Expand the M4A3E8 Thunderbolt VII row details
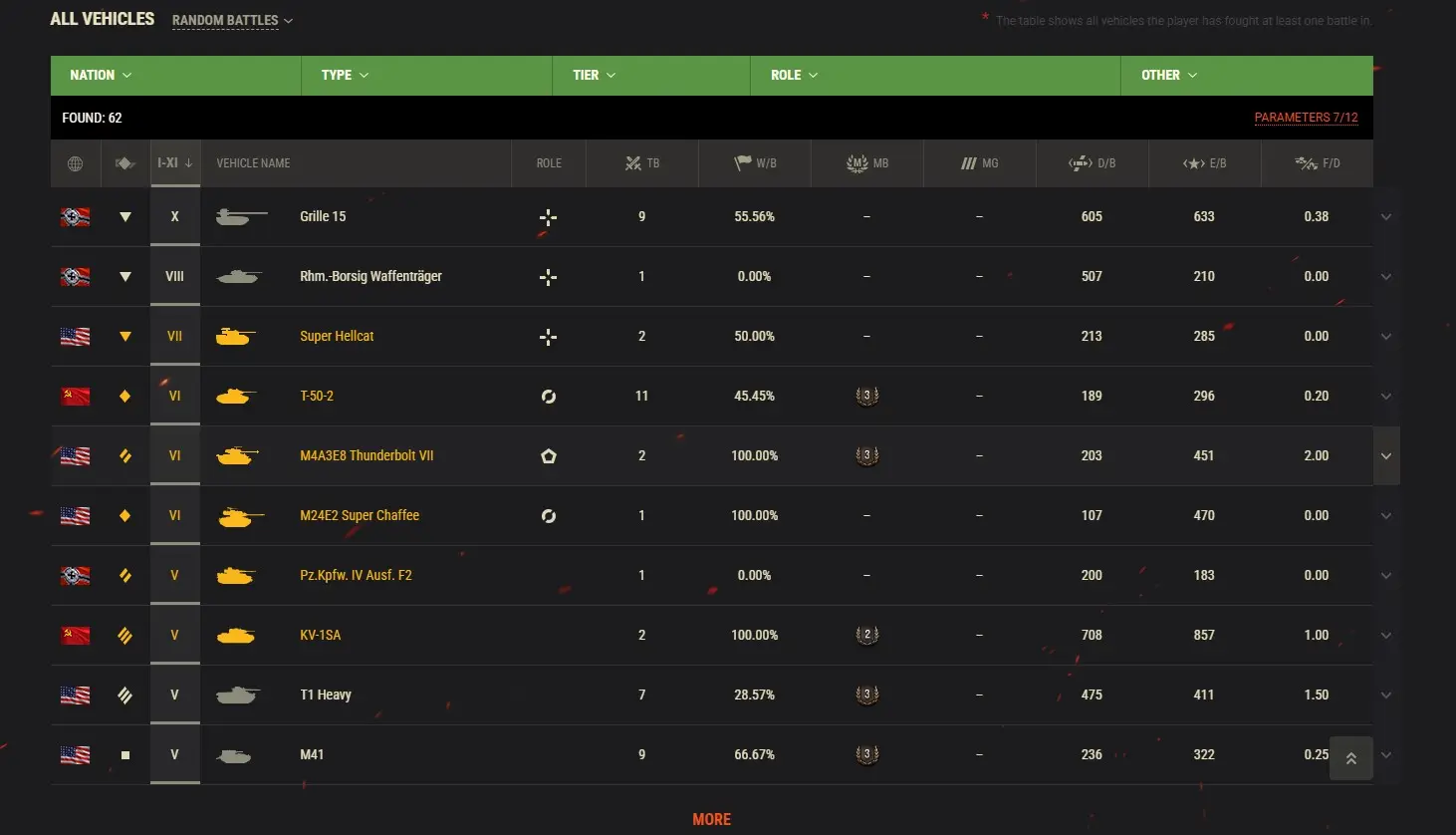 click(1385, 456)
